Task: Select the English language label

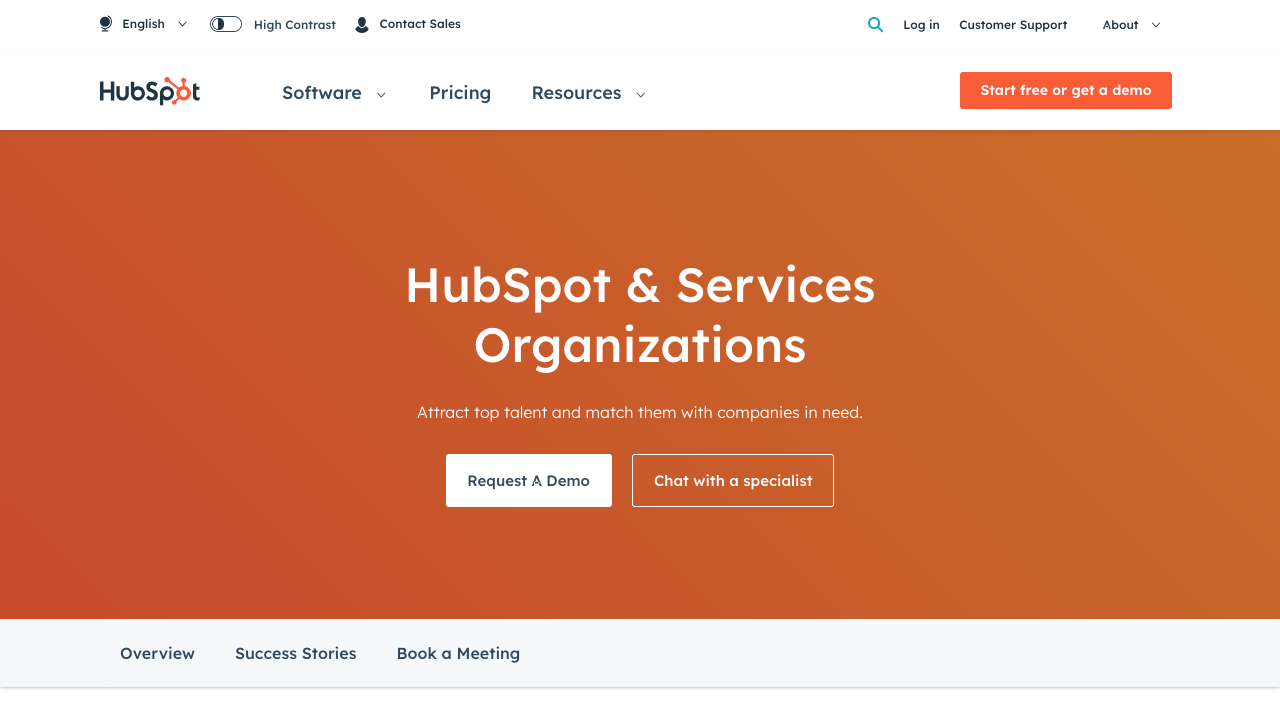Action: pyautogui.click(x=143, y=24)
